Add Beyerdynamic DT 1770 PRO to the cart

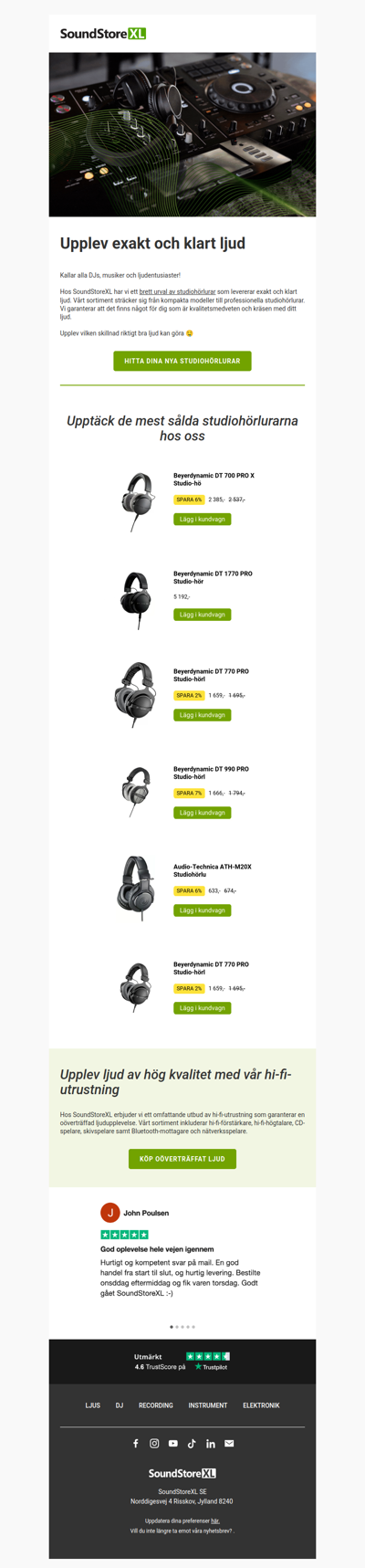point(203,615)
